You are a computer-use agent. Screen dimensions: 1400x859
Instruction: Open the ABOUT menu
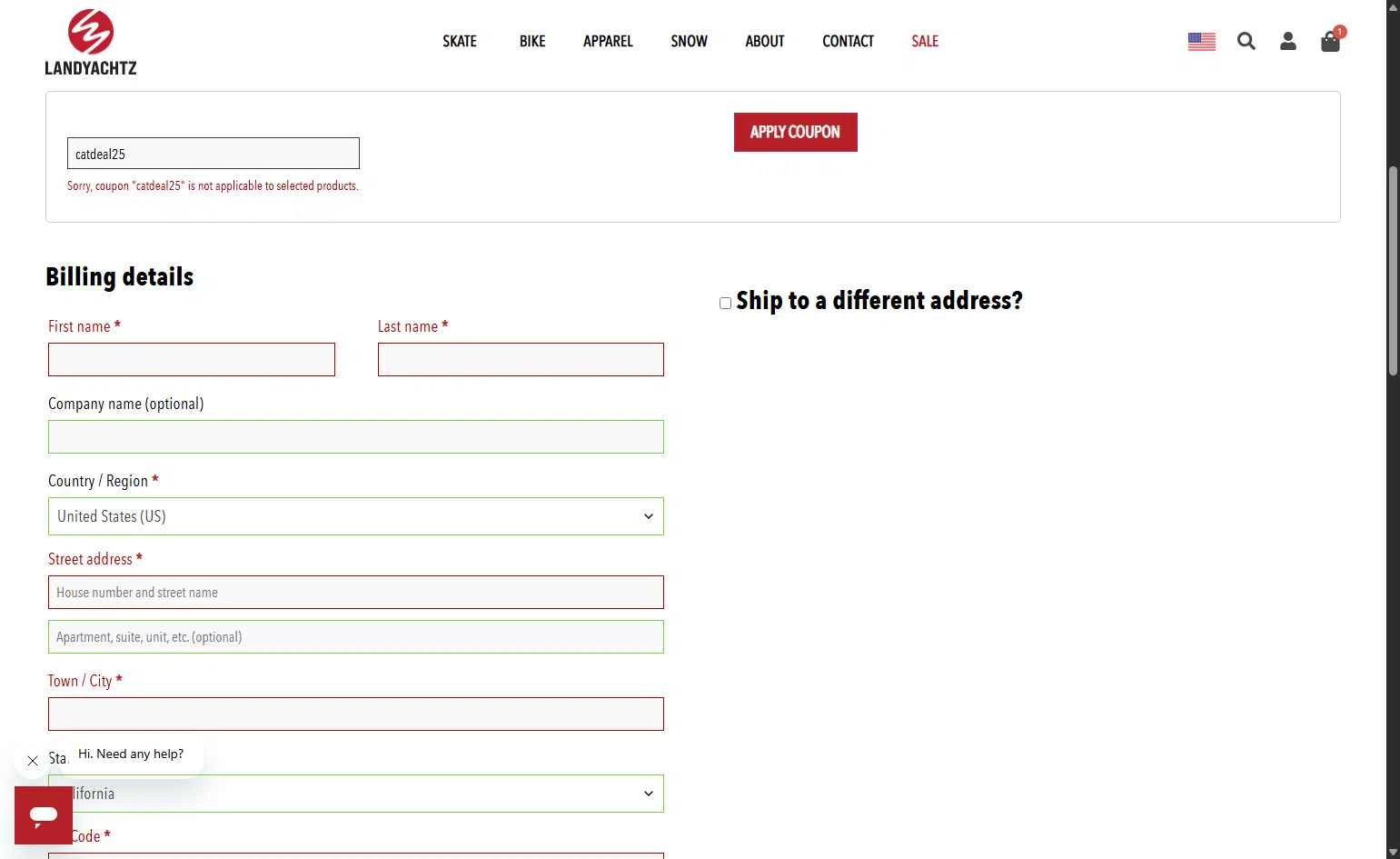click(765, 41)
